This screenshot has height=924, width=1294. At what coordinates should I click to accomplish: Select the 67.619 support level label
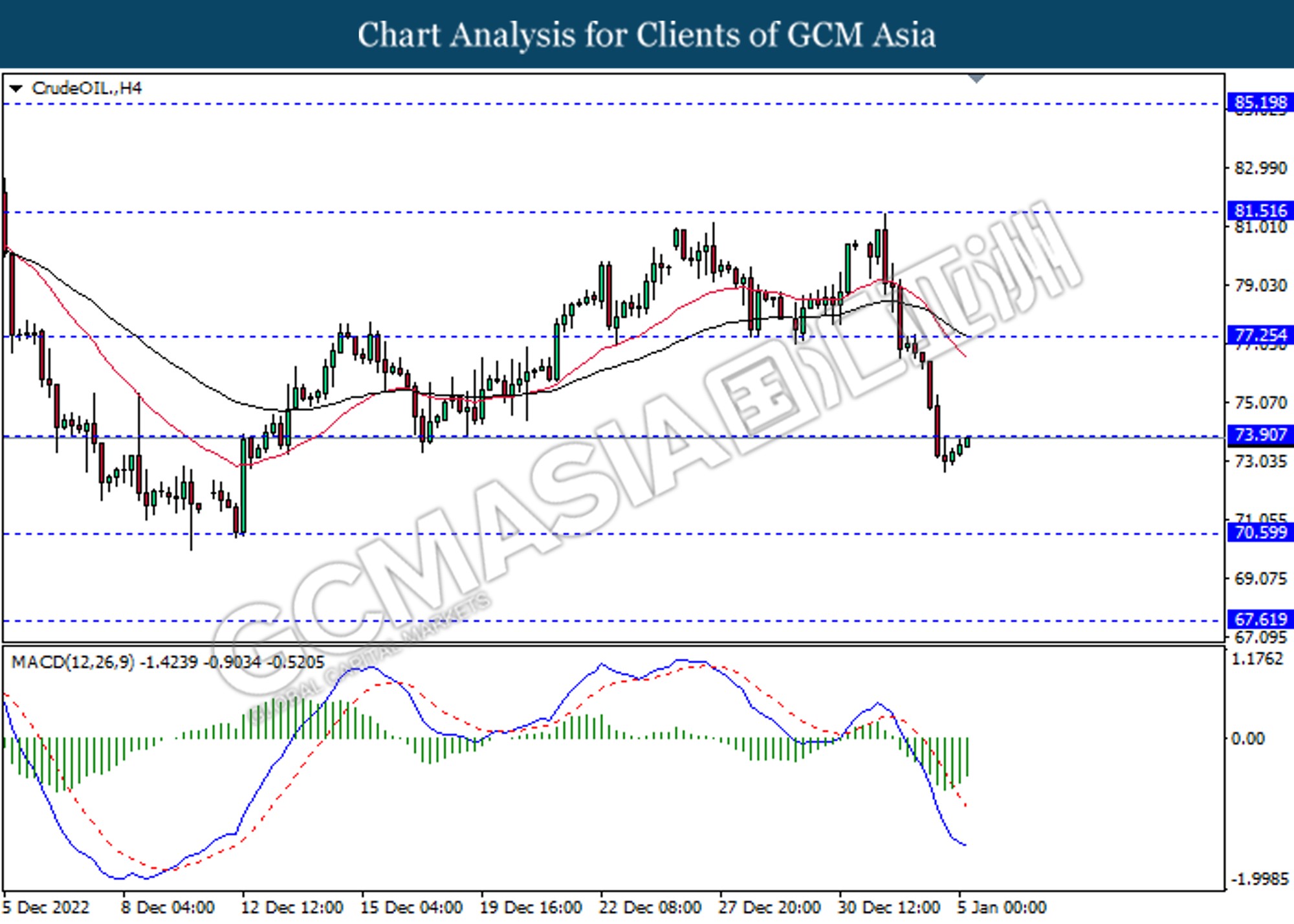[1260, 619]
